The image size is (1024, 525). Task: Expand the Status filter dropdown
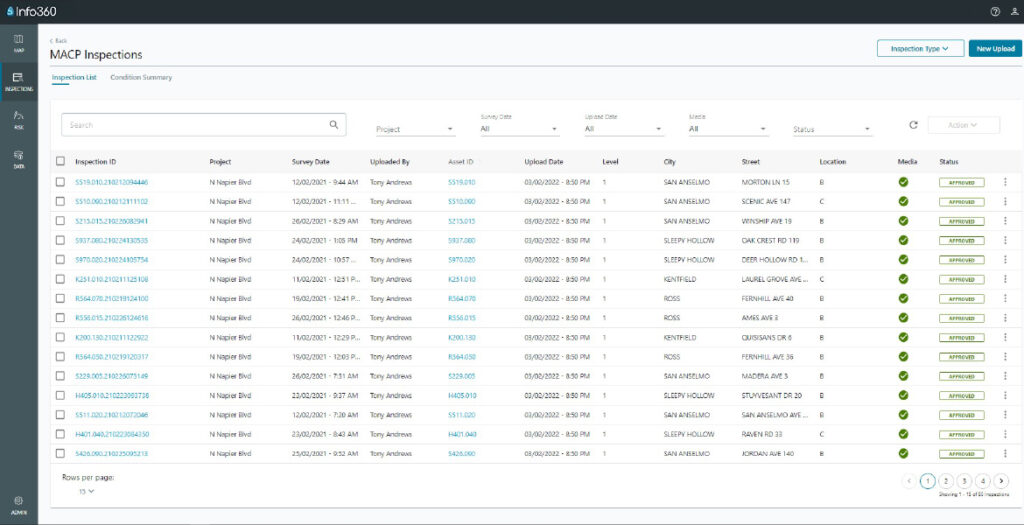832,129
